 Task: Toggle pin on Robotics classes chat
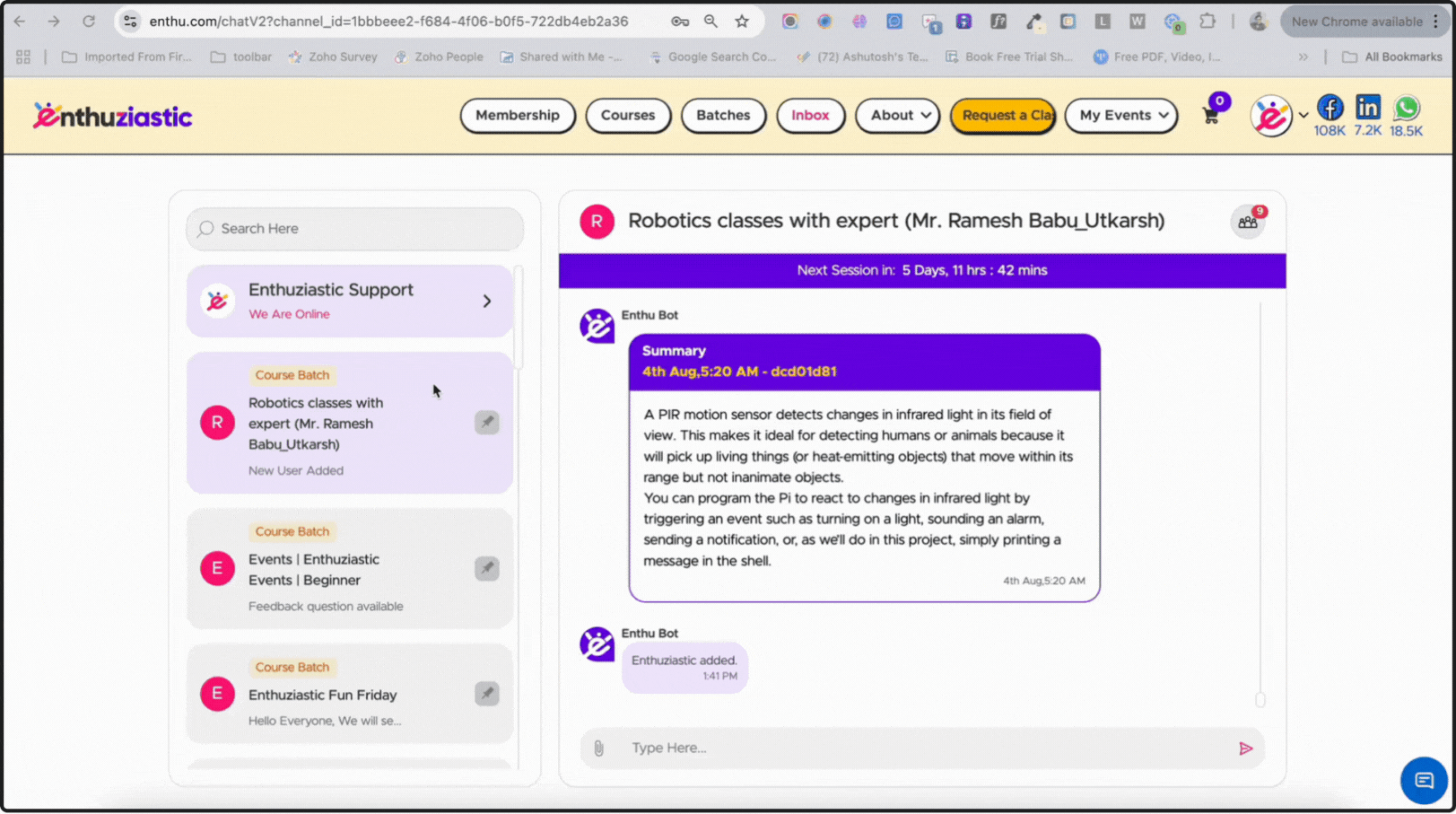click(x=486, y=422)
